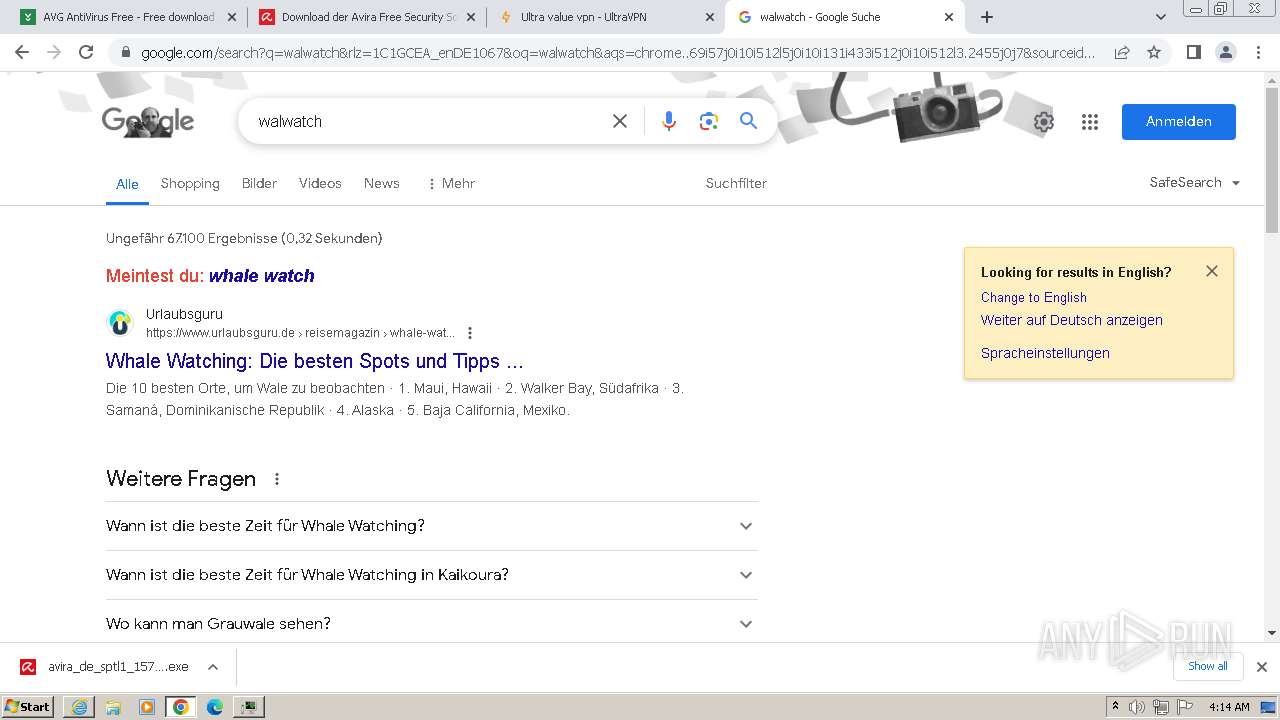
Task: Click 'Weiter auf Deutsch anzeigen' link
Action: tap(1072, 320)
